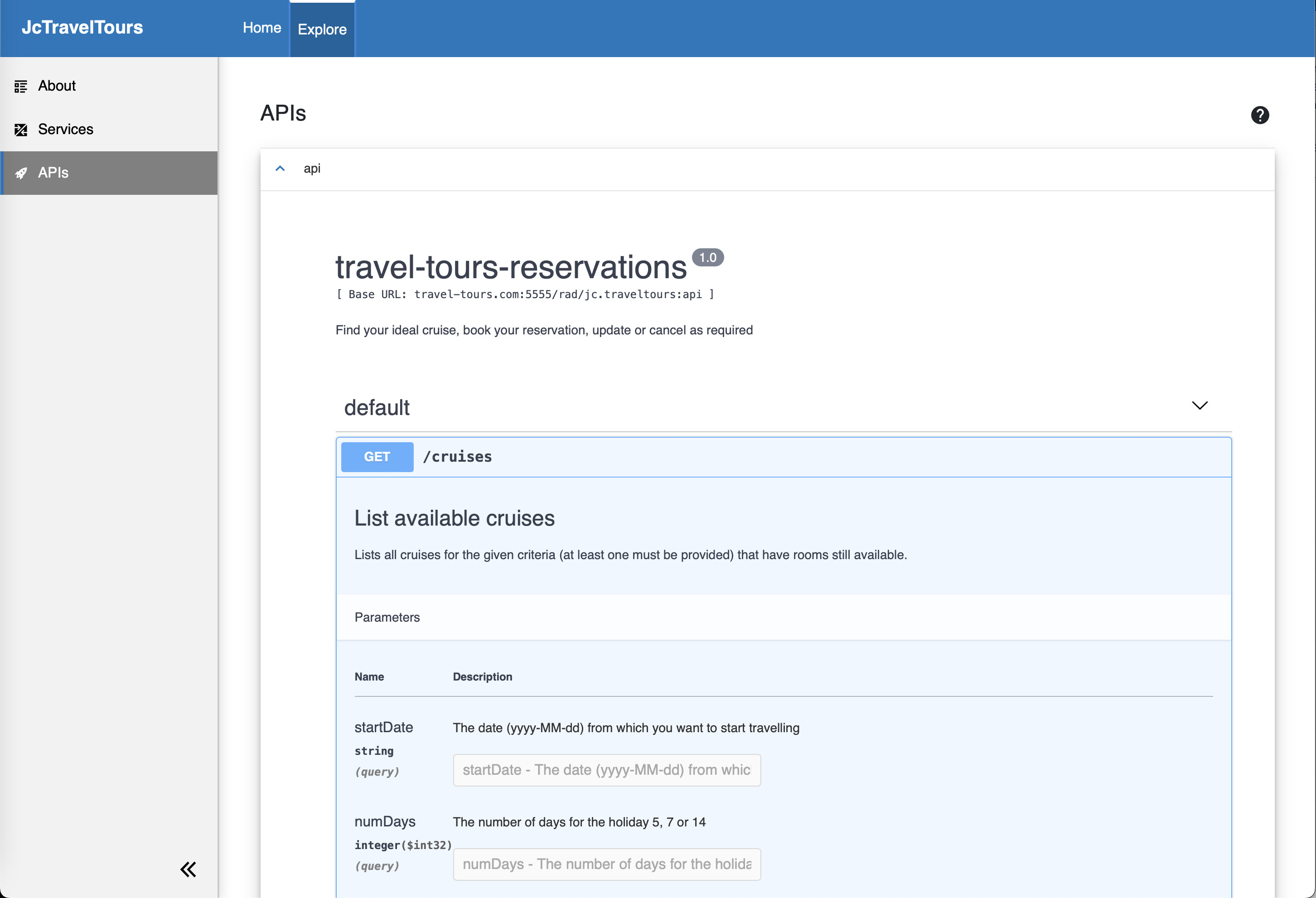The height and width of the screenshot is (898, 1316).
Task: Collapse the api section chevron
Action: 280,169
